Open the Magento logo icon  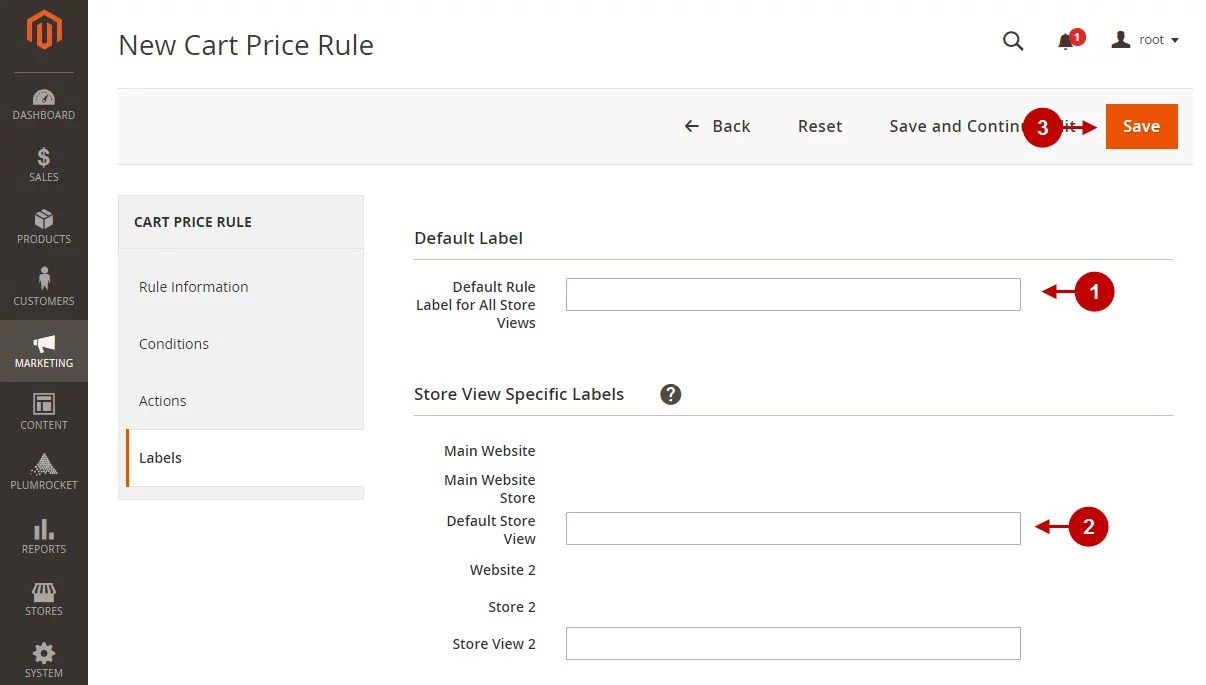click(44, 30)
